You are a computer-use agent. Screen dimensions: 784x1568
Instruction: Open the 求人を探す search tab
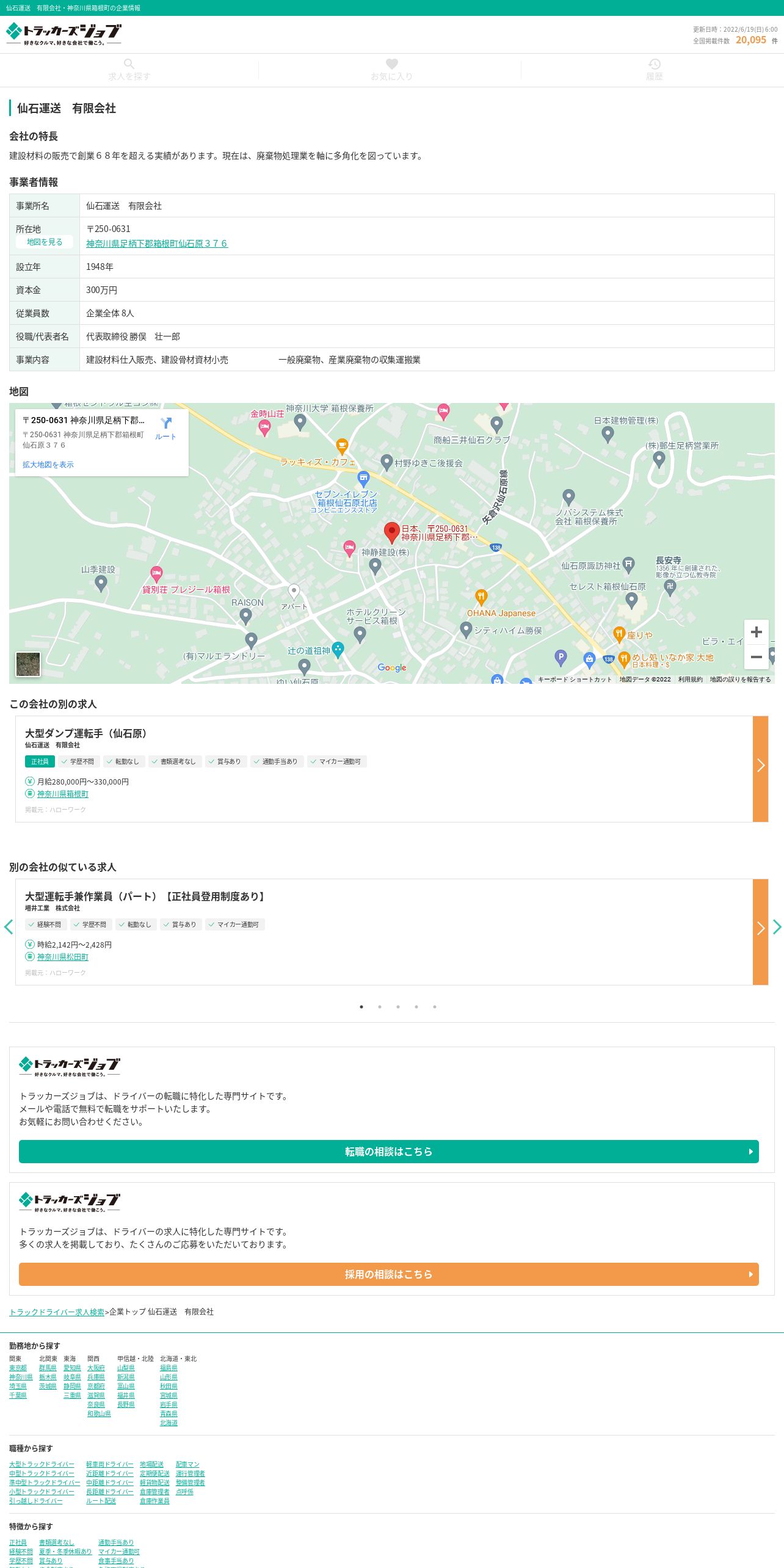click(x=129, y=70)
